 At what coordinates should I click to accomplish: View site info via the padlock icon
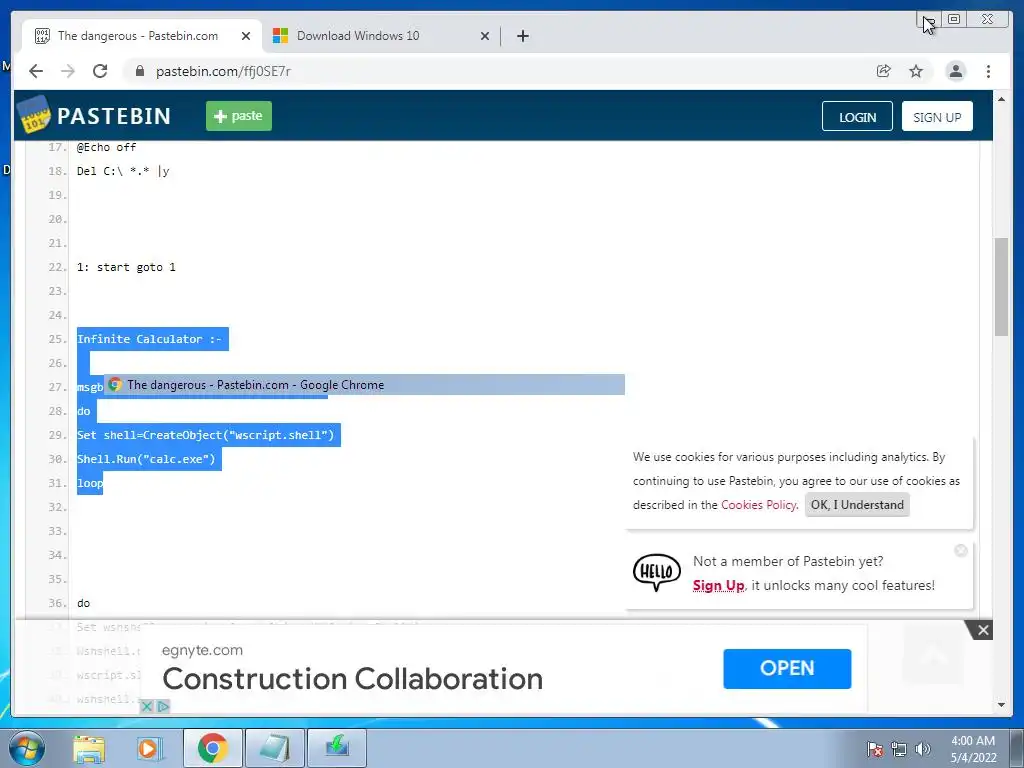140,71
